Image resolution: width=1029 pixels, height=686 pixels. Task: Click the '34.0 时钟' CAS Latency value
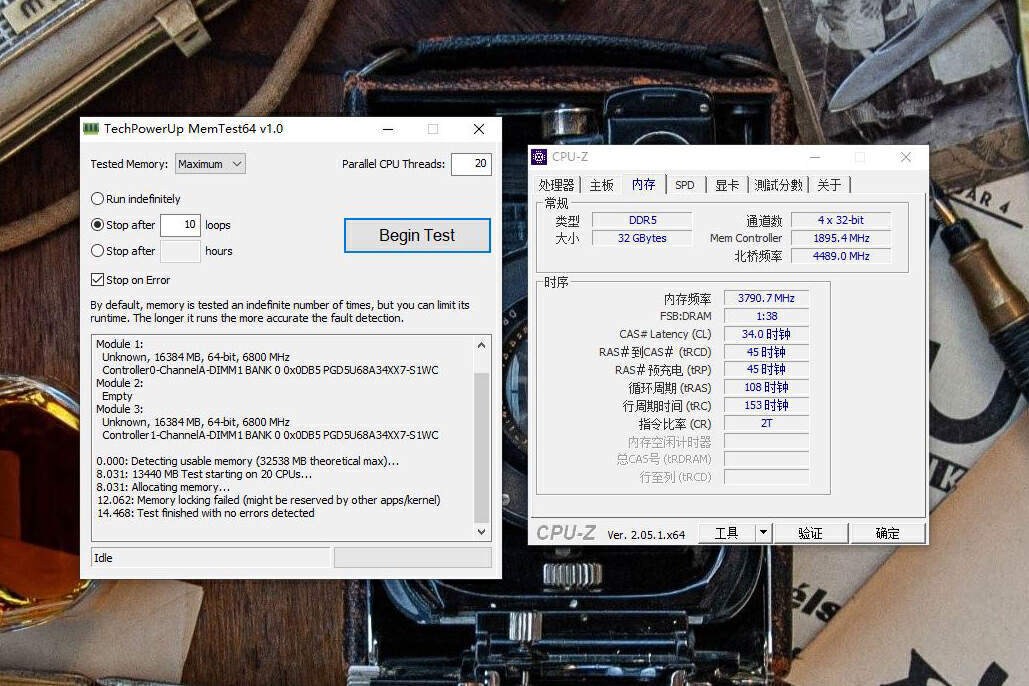coord(766,334)
